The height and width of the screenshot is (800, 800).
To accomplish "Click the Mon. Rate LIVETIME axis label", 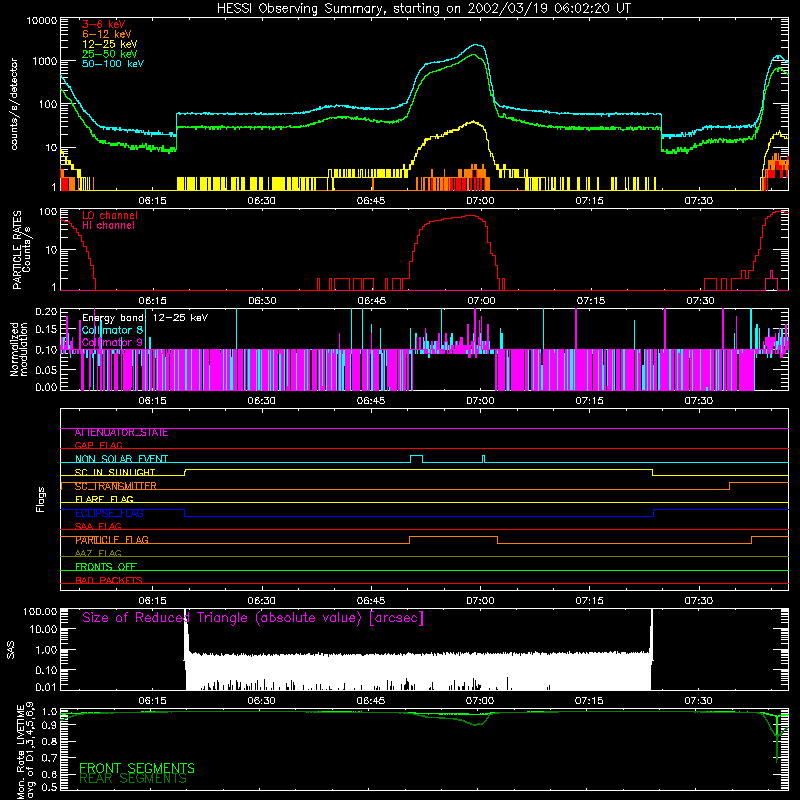I will click(26, 751).
